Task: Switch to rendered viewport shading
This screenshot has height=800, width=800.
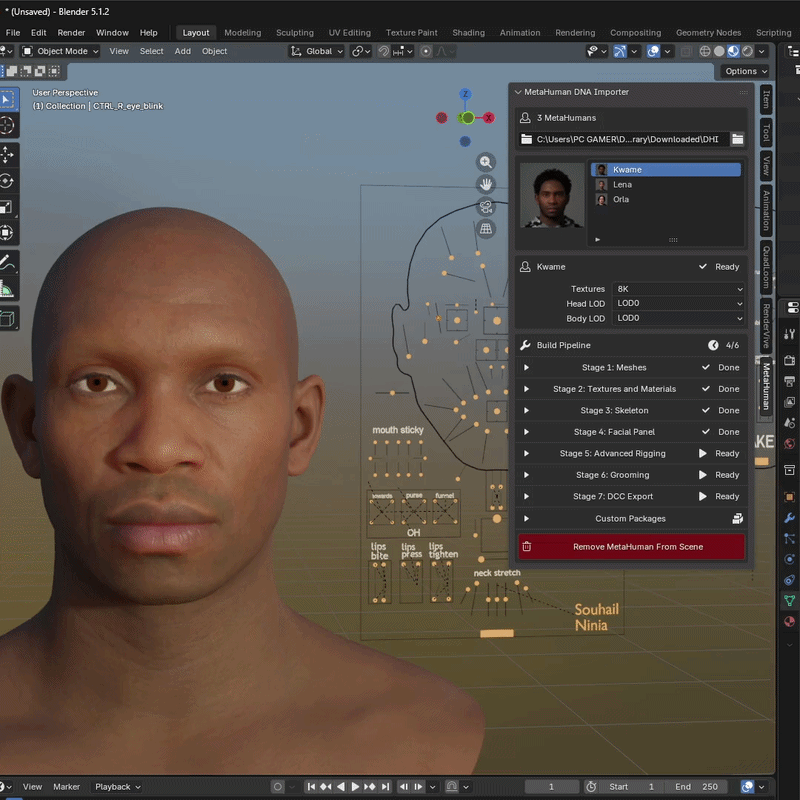Action: pyautogui.click(x=748, y=51)
